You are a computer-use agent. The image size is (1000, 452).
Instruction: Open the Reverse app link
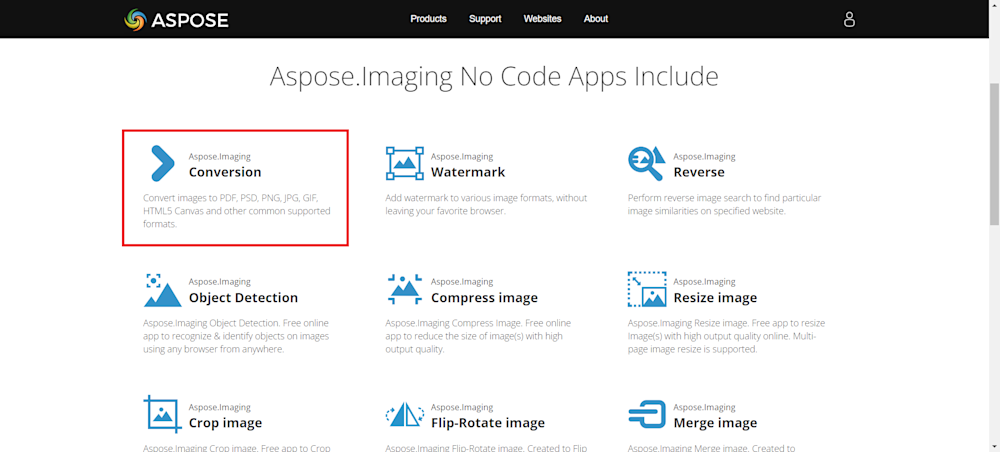[x=699, y=172]
